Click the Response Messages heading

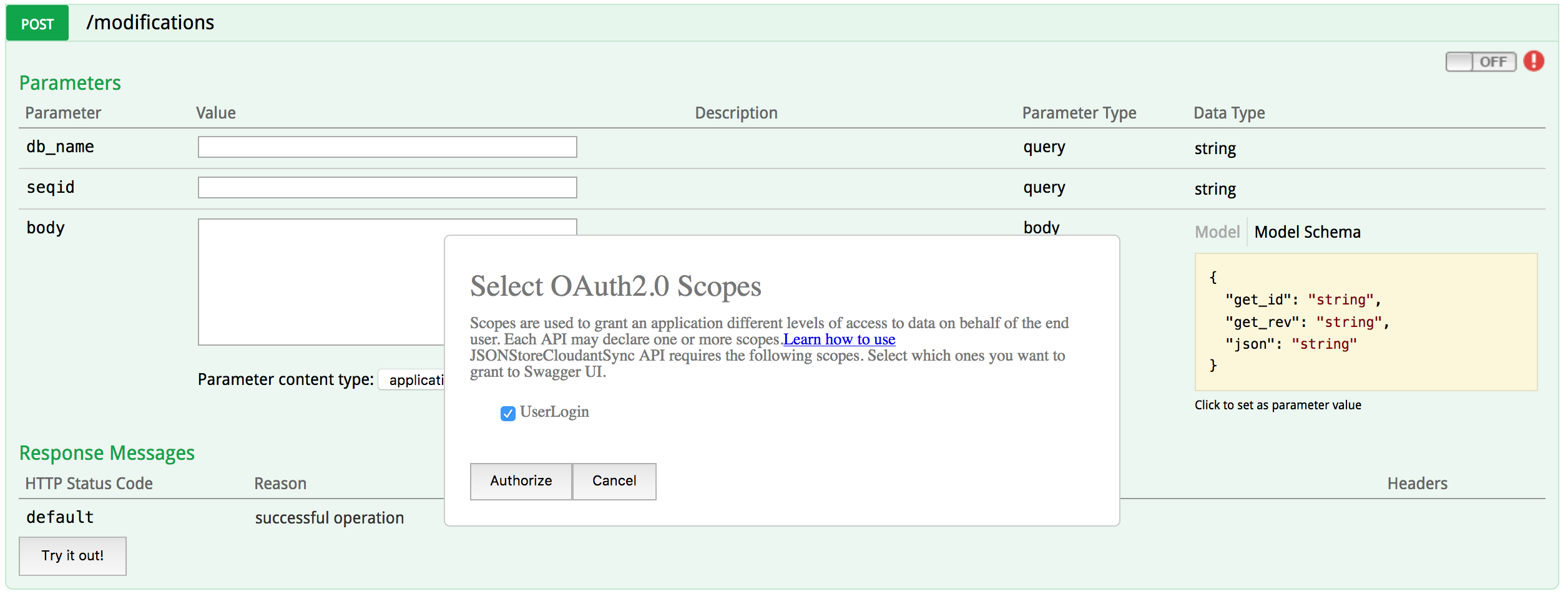click(x=107, y=453)
